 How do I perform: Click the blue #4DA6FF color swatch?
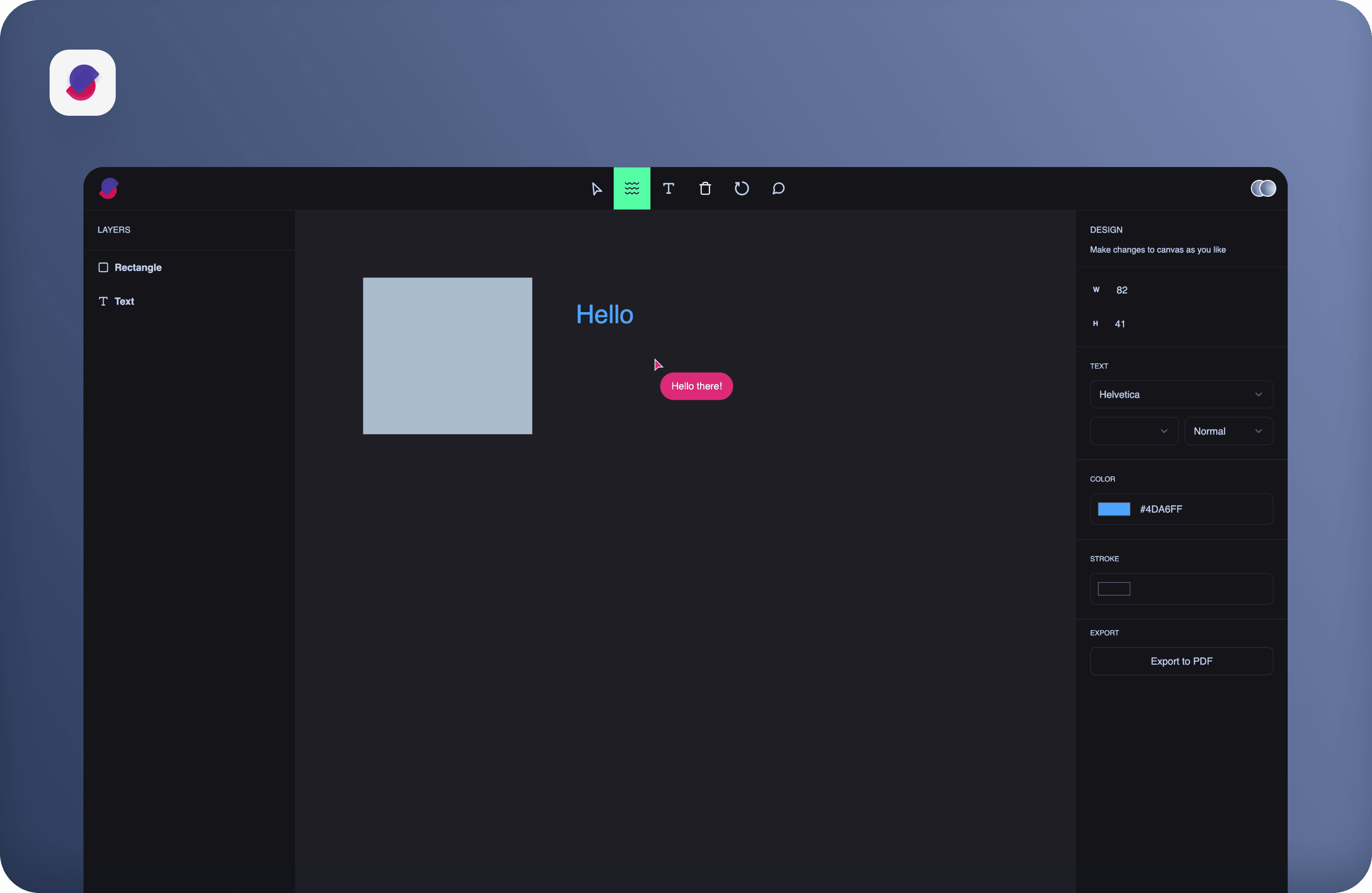tap(1113, 509)
